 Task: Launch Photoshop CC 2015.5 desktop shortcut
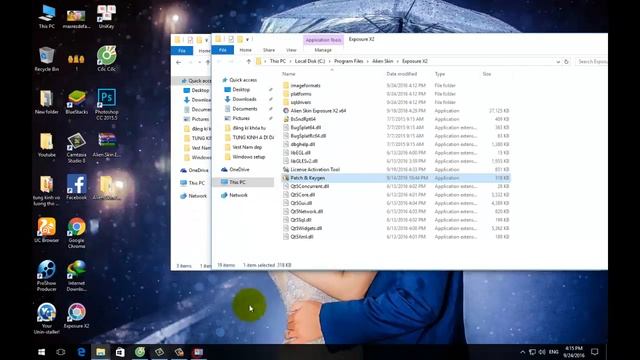point(106,104)
